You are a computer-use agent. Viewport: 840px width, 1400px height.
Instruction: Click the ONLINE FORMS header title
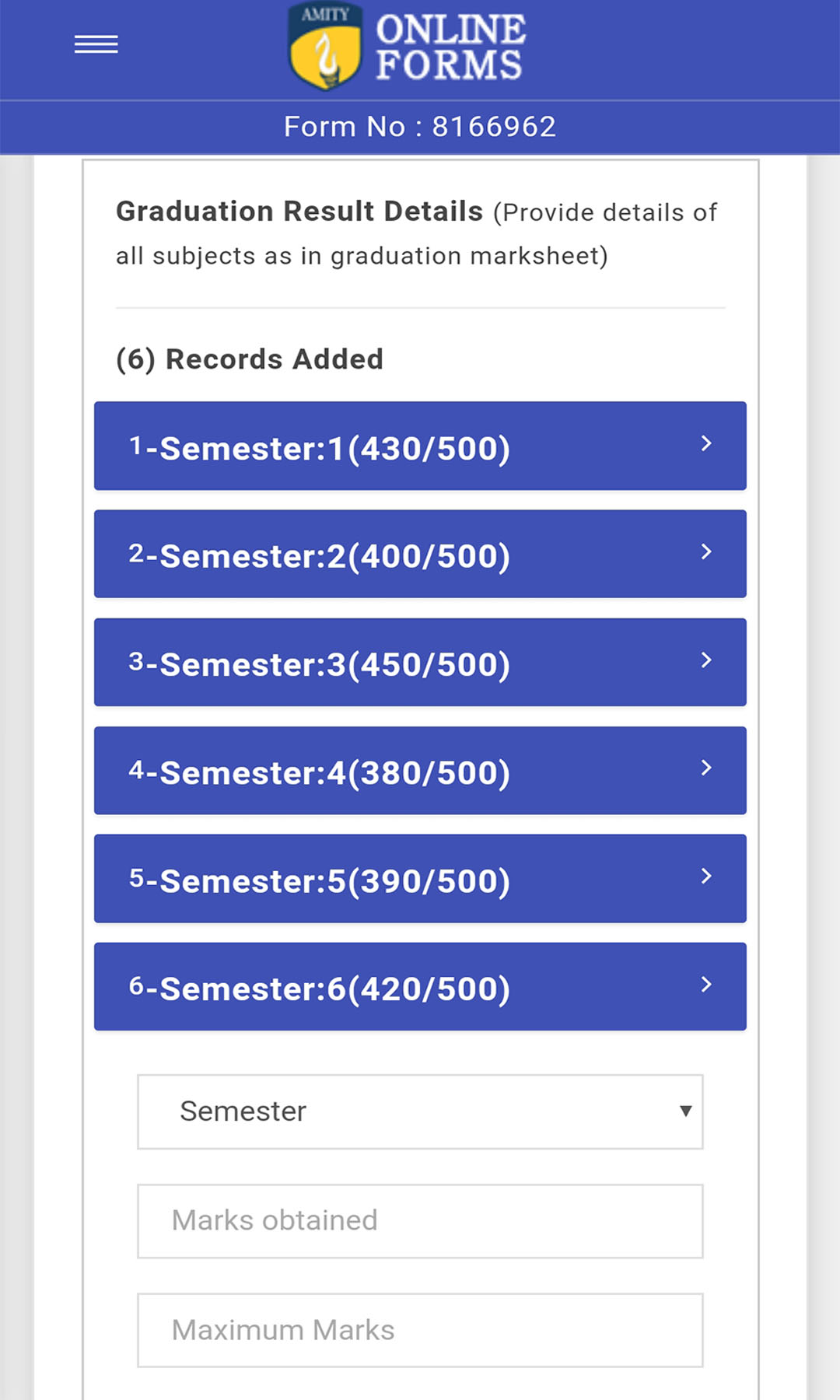[450, 47]
